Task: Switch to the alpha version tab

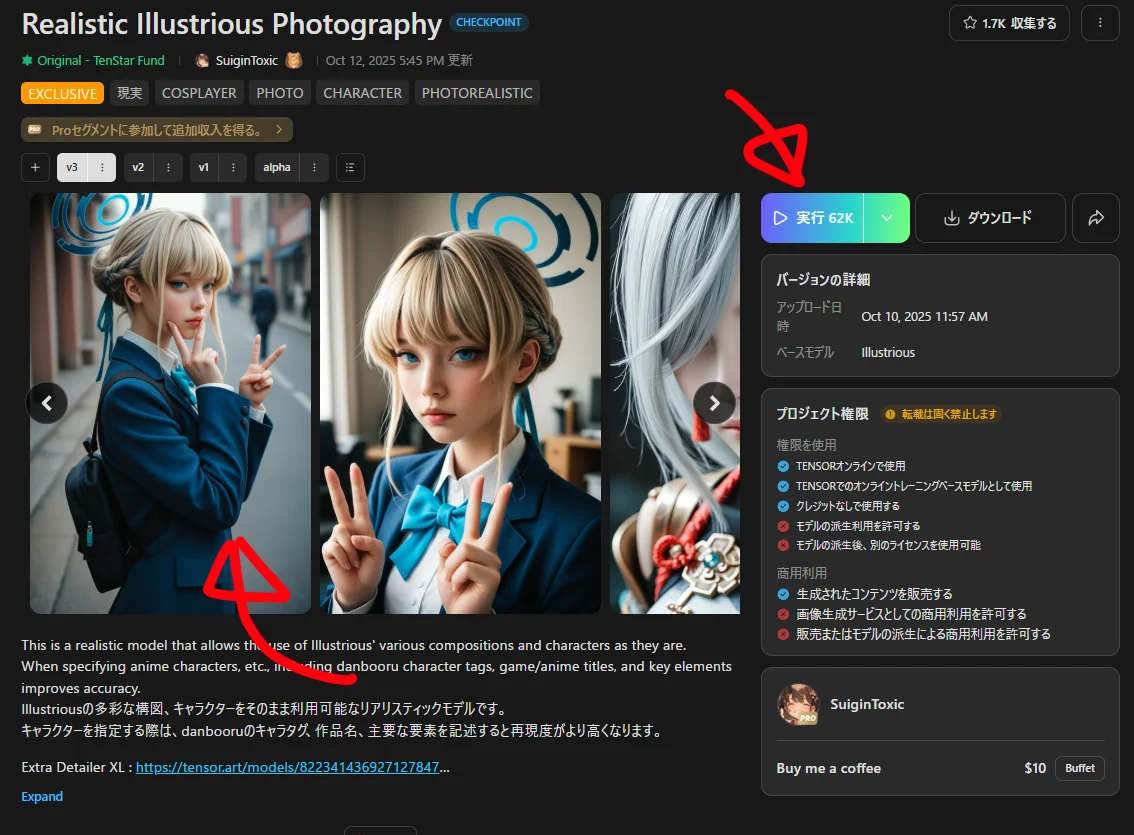Action: point(277,167)
